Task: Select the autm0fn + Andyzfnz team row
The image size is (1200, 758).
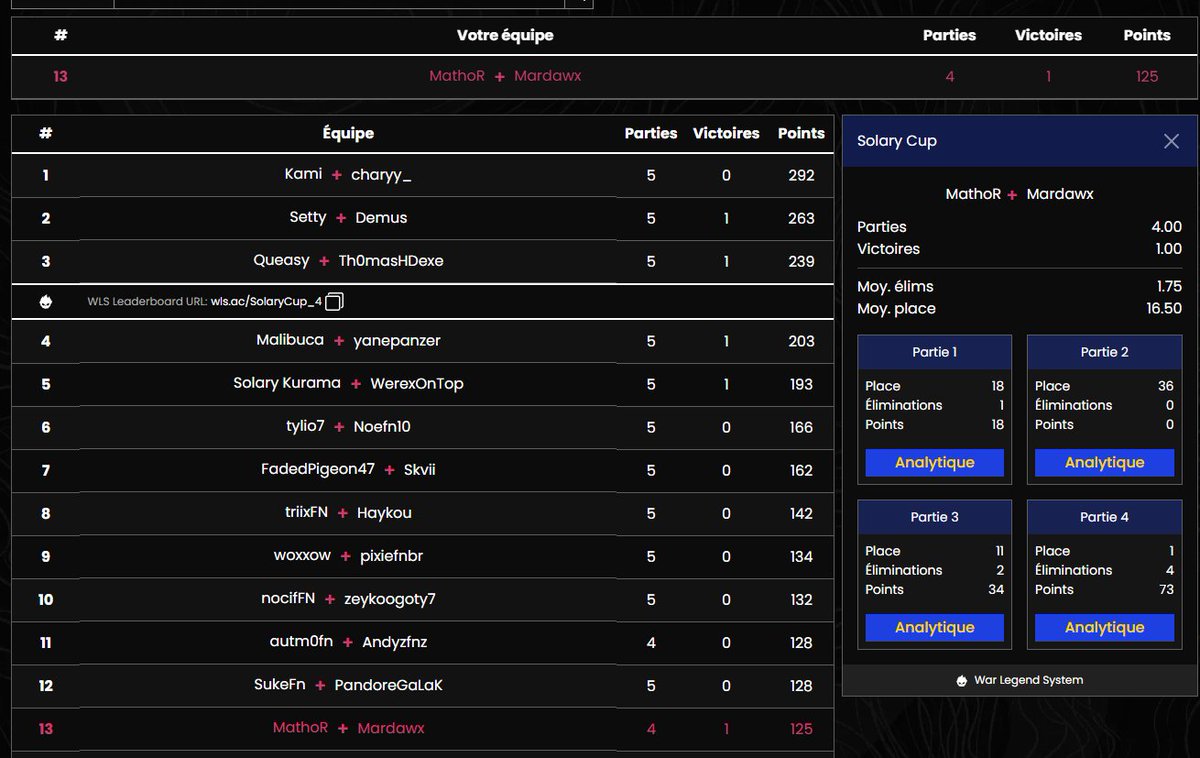Action: [422, 642]
